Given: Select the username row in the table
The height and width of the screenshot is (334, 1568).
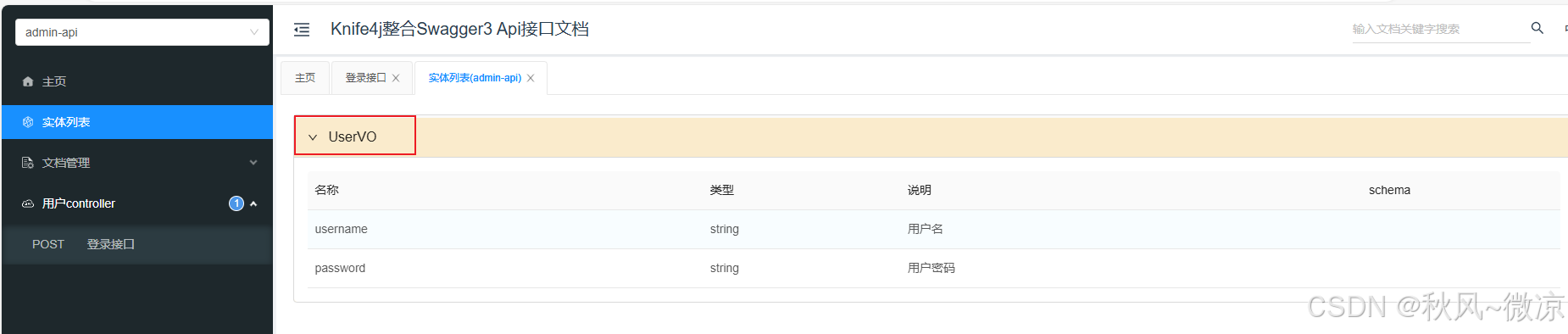Looking at the screenshot, I should [933, 229].
